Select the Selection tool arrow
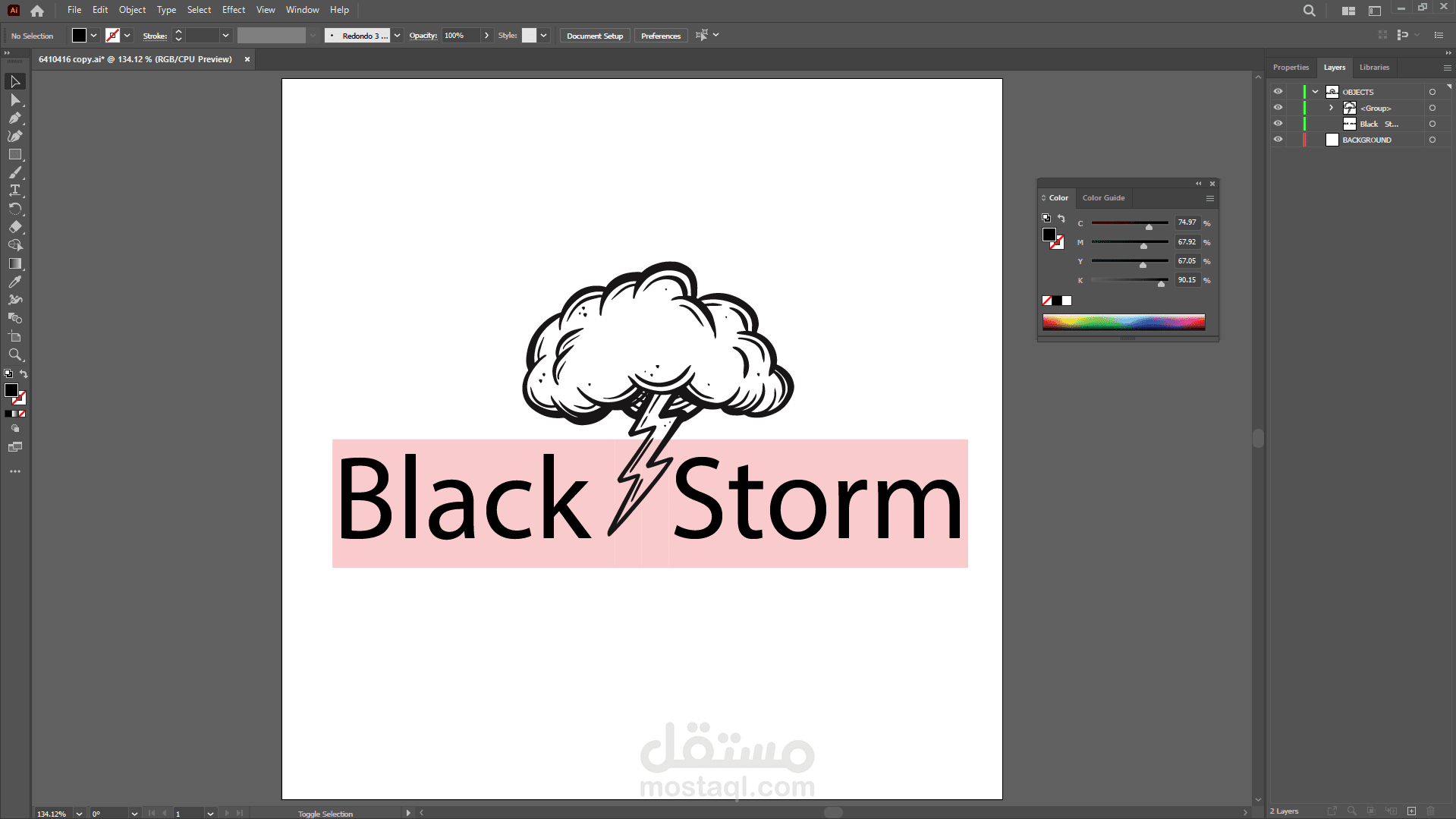The height and width of the screenshot is (819, 1456). click(15, 81)
